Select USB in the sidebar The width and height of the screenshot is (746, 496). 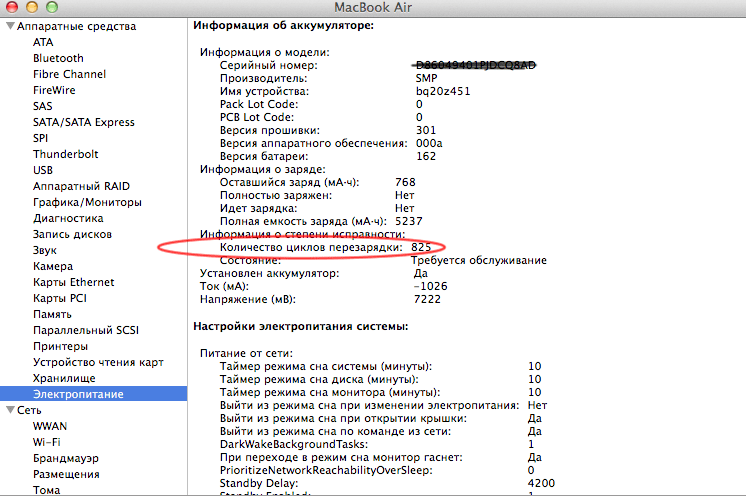tap(43, 170)
